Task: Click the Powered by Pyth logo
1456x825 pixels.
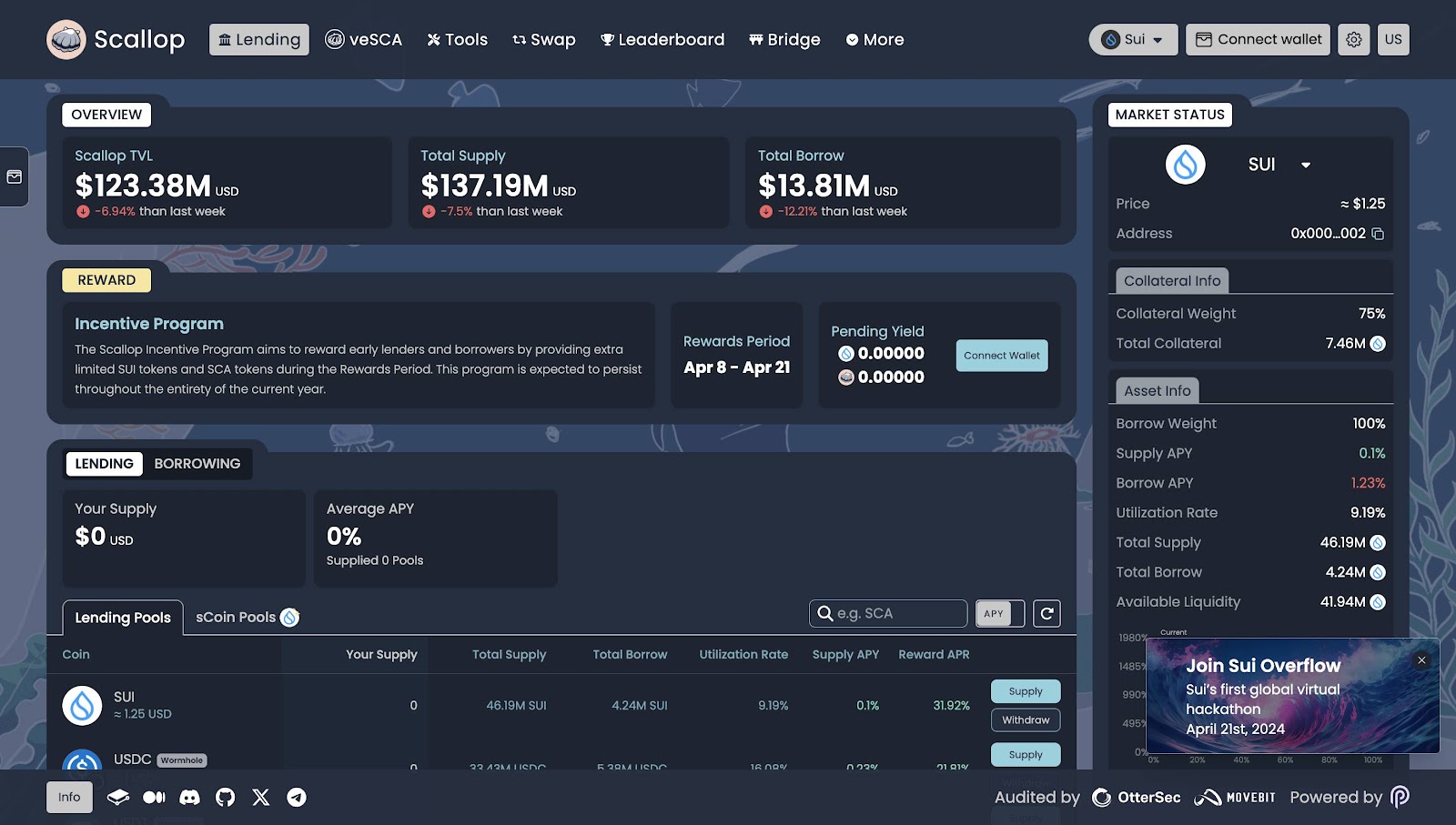Action: pos(1400,798)
